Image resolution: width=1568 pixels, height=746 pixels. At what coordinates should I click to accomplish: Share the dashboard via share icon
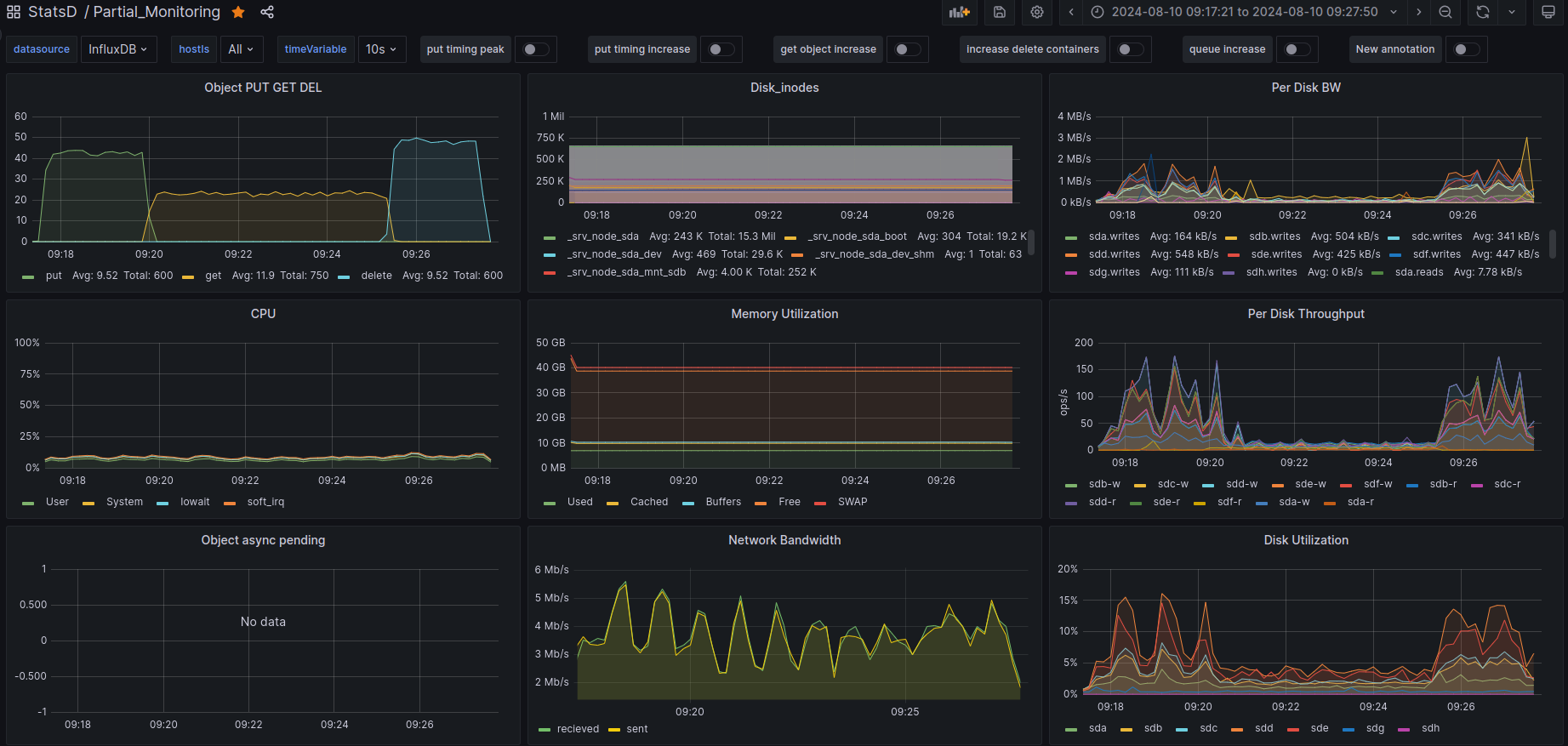click(267, 12)
